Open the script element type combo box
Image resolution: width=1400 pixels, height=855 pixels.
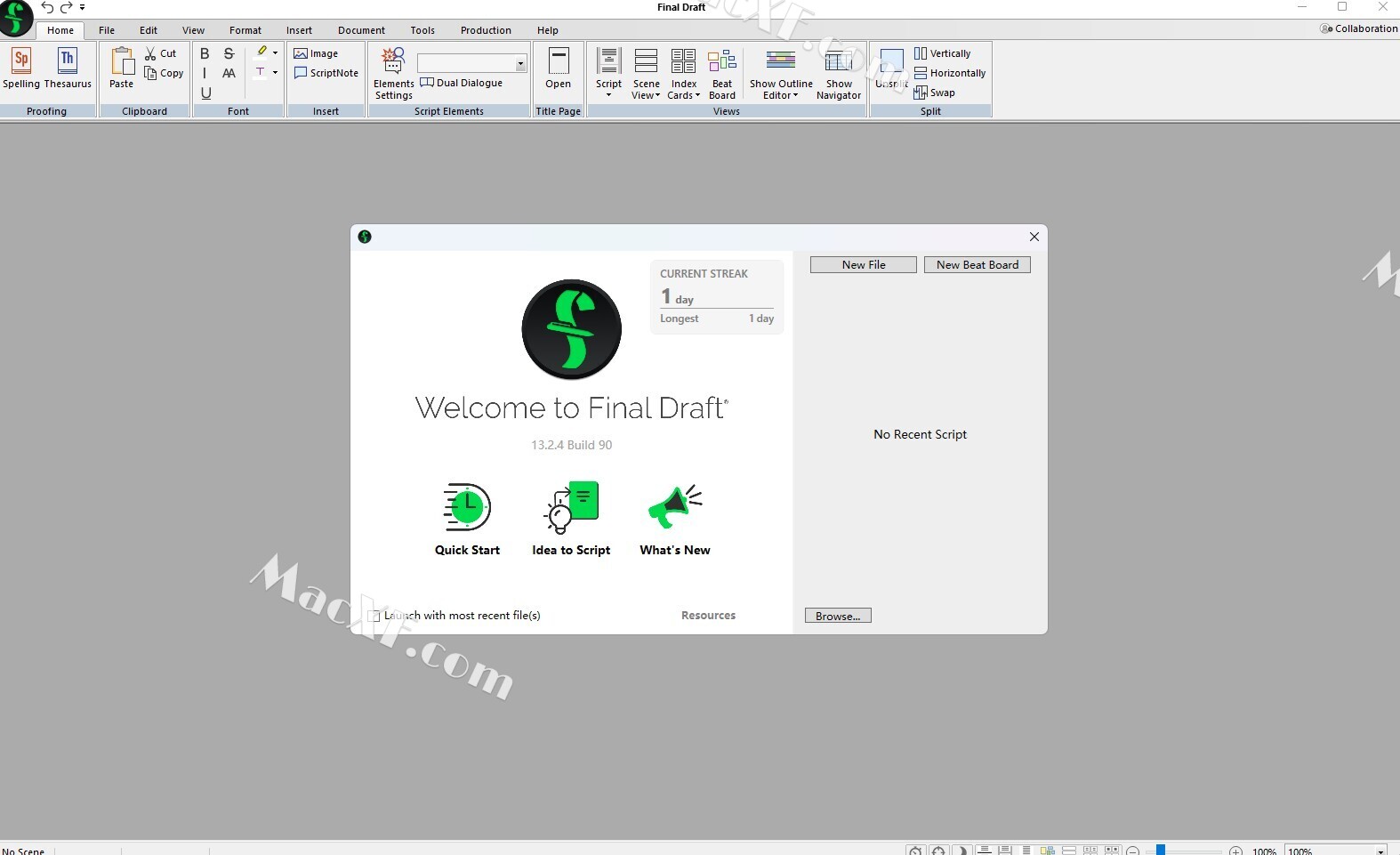click(471, 63)
